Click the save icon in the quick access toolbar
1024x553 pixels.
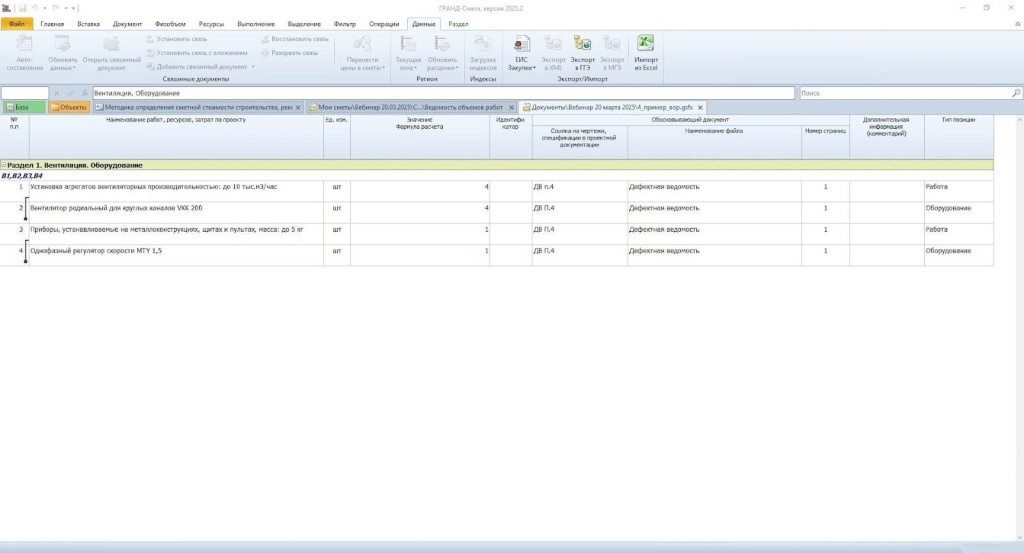click(x=22, y=8)
